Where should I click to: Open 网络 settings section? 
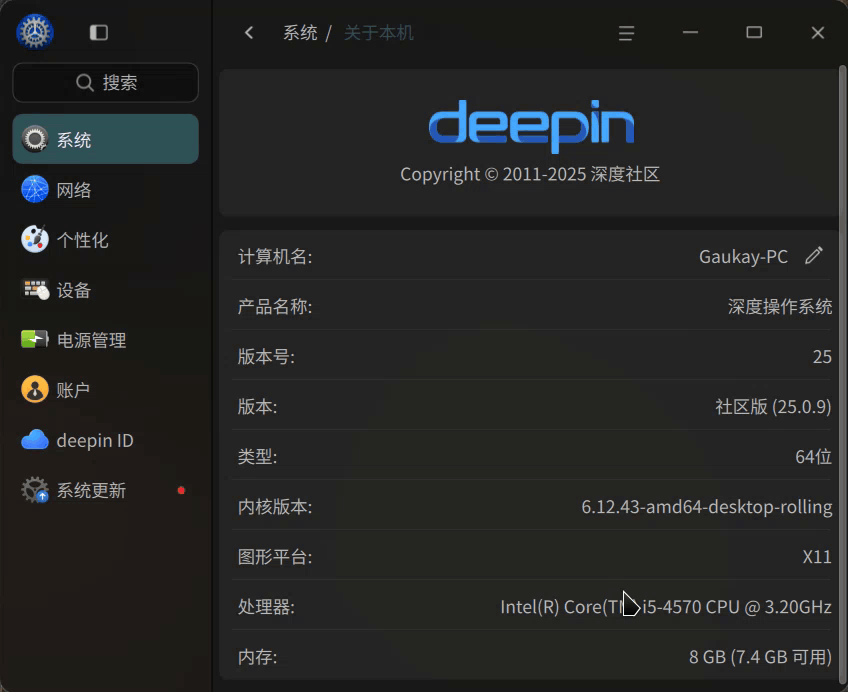click(105, 189)
